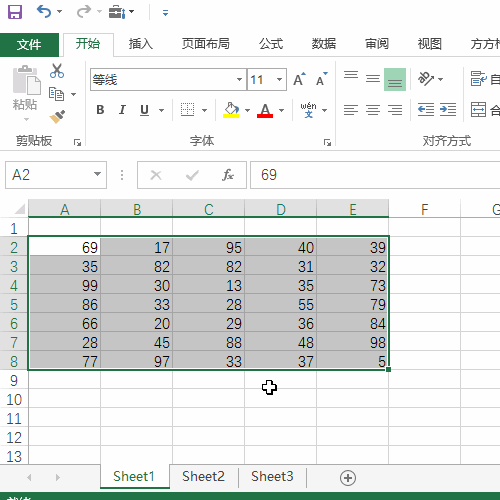Cancel formula entry with X
This screenshot has height=500, width=500.
[x=156, y=175]
